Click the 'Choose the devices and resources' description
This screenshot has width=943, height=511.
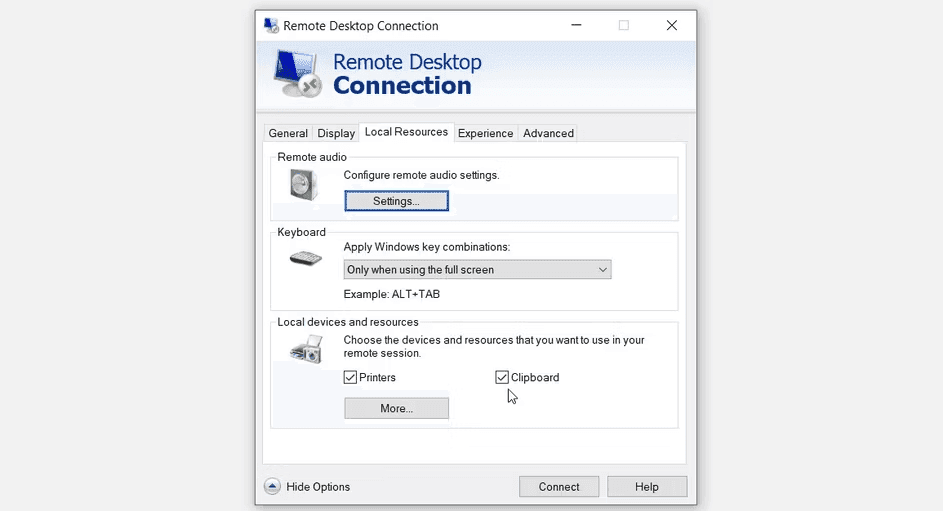[494, 346]
